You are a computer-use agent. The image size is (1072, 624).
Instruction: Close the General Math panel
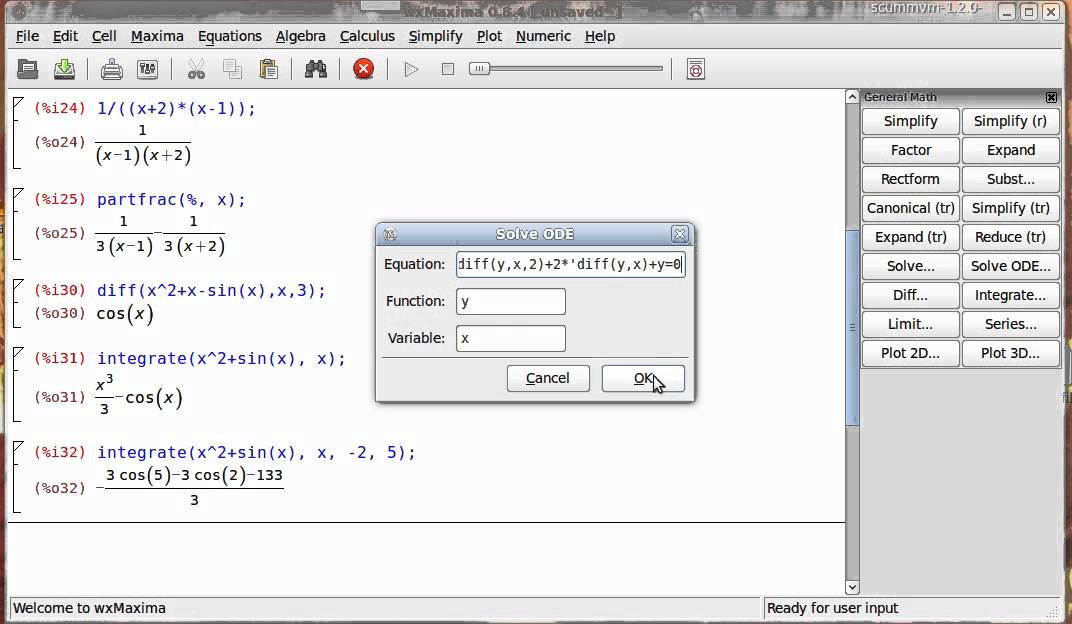tap(1051, 97)
